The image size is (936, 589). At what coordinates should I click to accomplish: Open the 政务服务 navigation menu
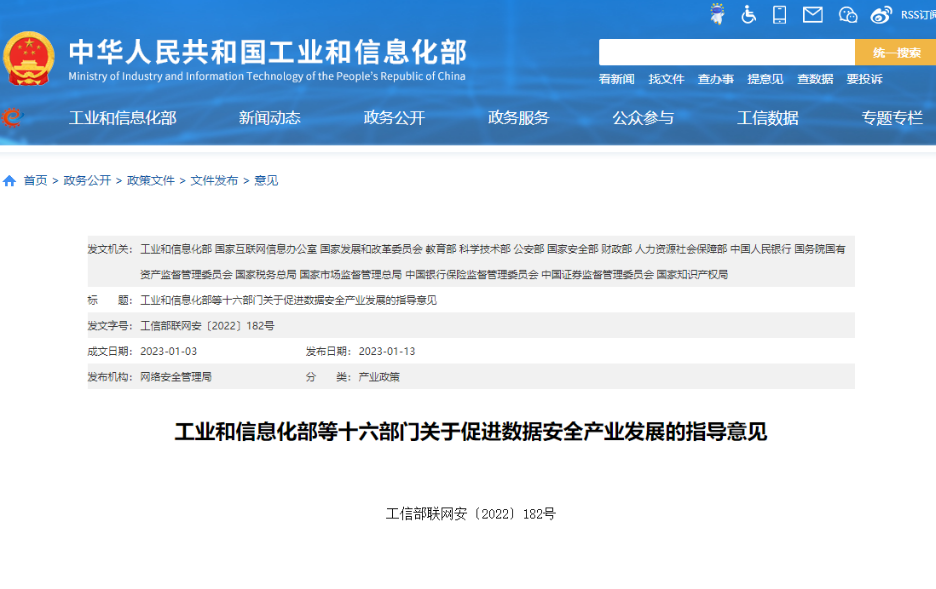518,118
